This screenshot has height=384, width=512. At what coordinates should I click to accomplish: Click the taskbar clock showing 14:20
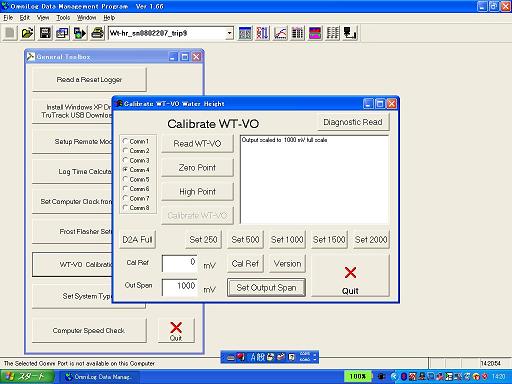(499, 377)
